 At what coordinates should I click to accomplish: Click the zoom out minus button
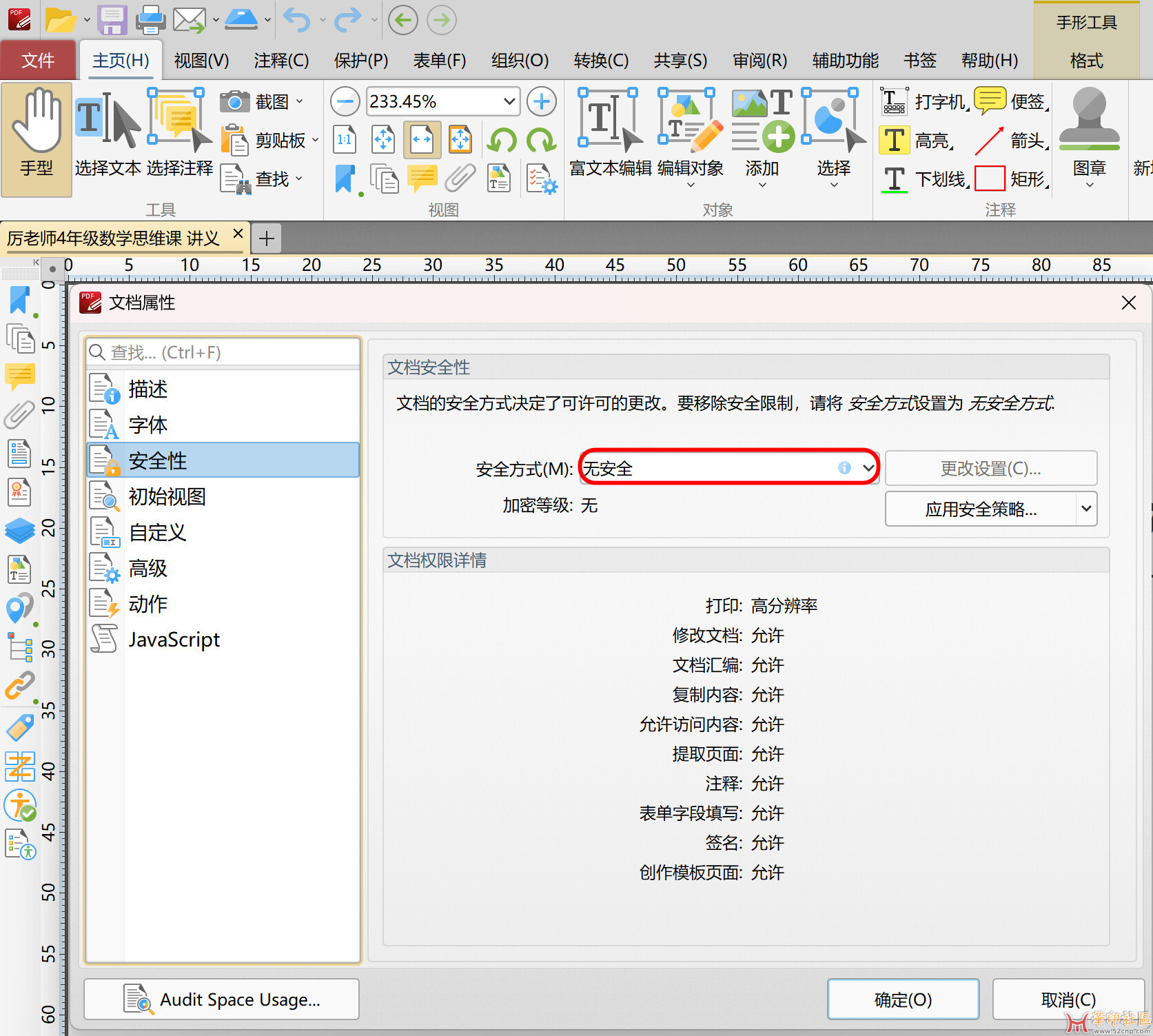(x=345, y=102)
